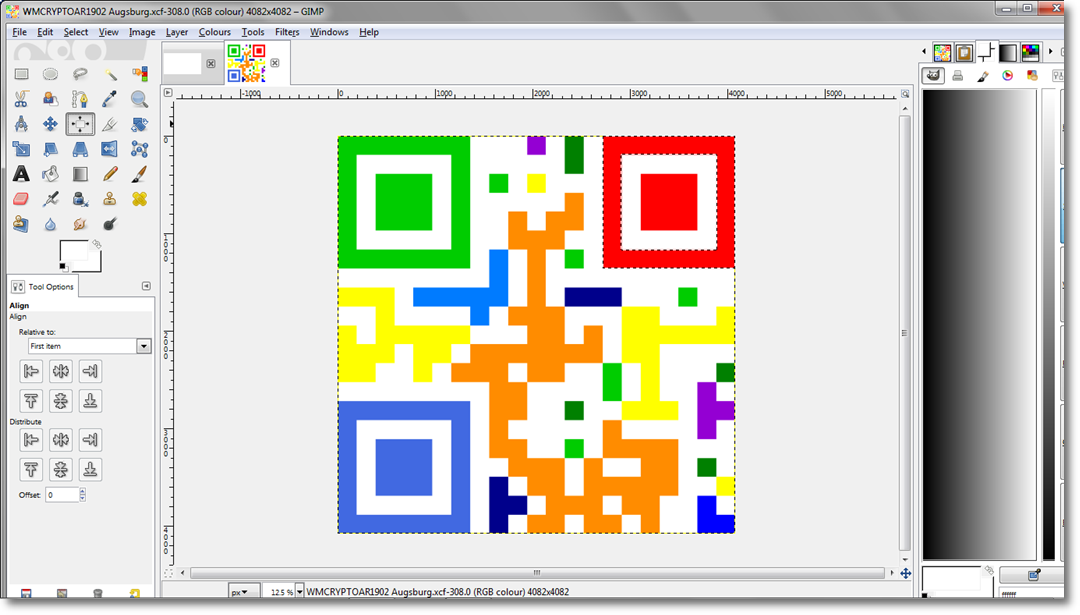1080x615 pixels.
Task: Activate the Crop tool
Action: (x=110, y=124)
